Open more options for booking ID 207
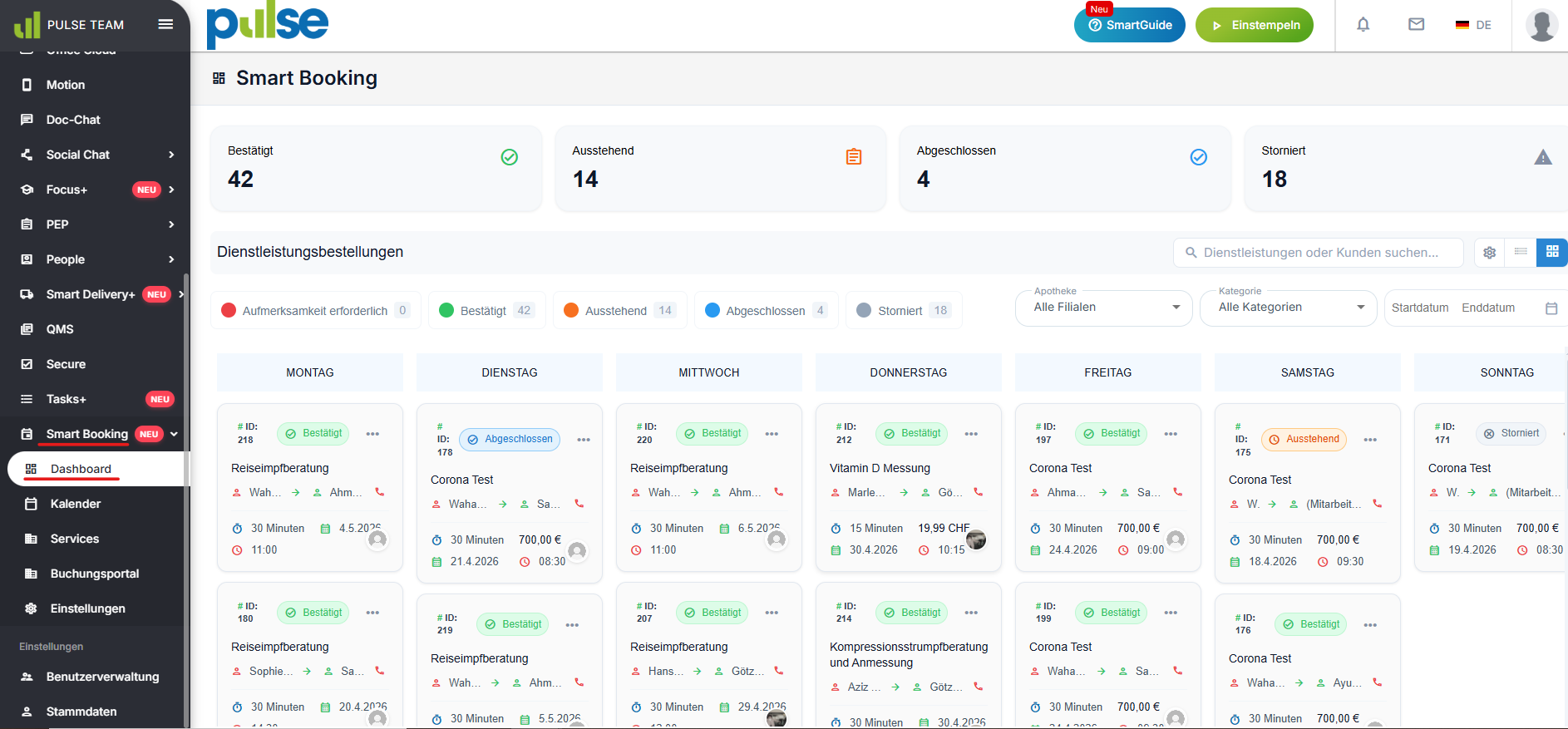 (x=772, y=613)
